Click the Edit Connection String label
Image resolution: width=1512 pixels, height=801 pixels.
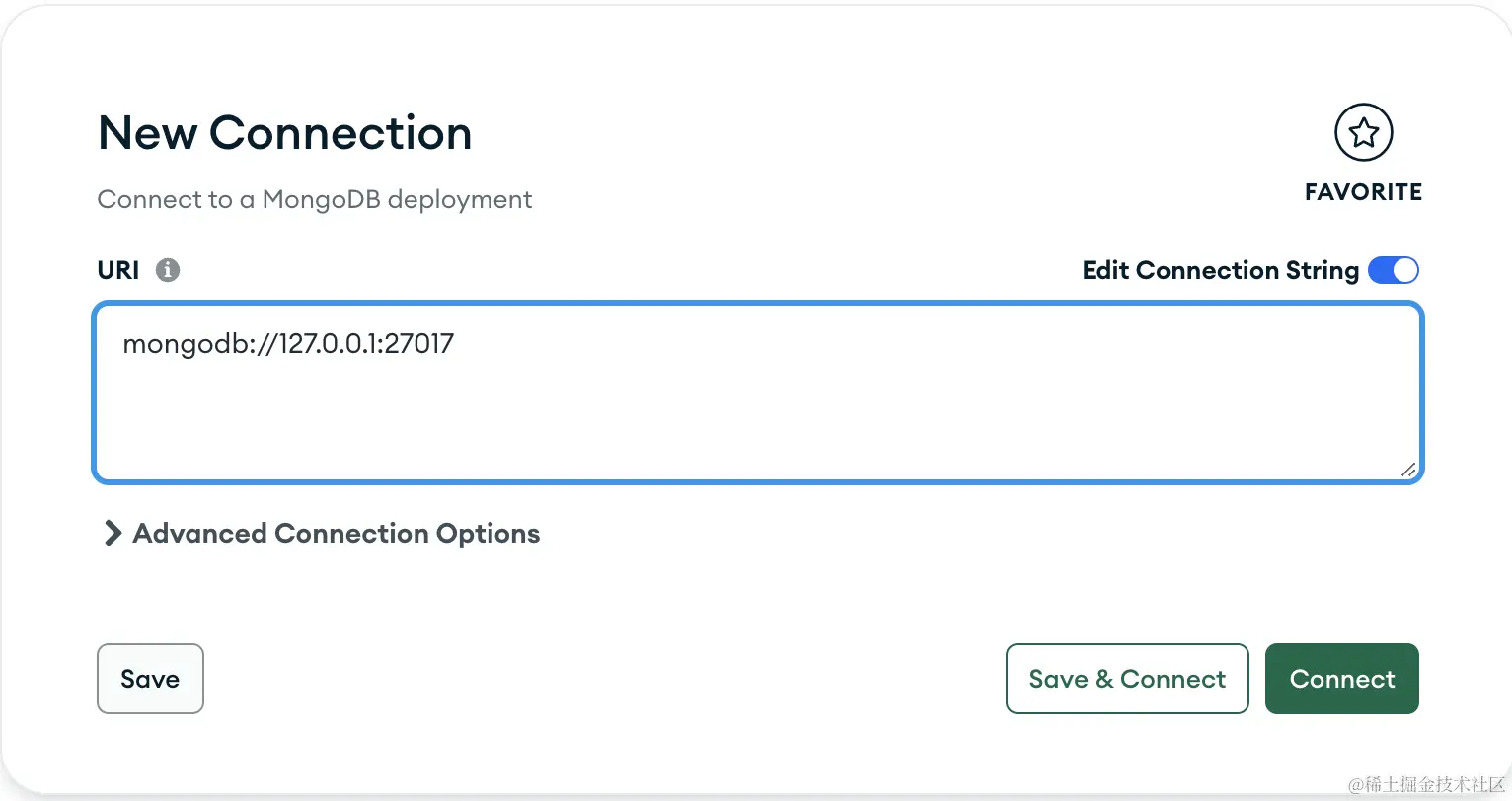(x=1220, y=270)
